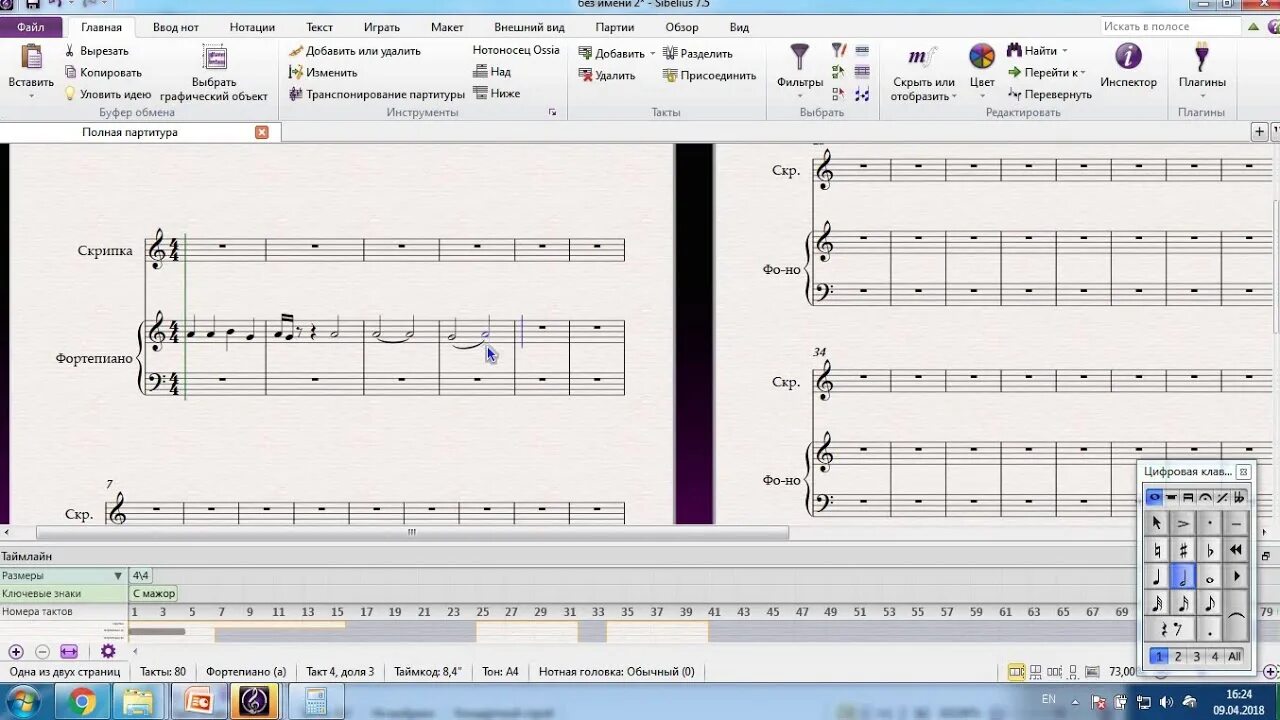Select half note on keypad

pyautogui.click(x=1183, y=577)
